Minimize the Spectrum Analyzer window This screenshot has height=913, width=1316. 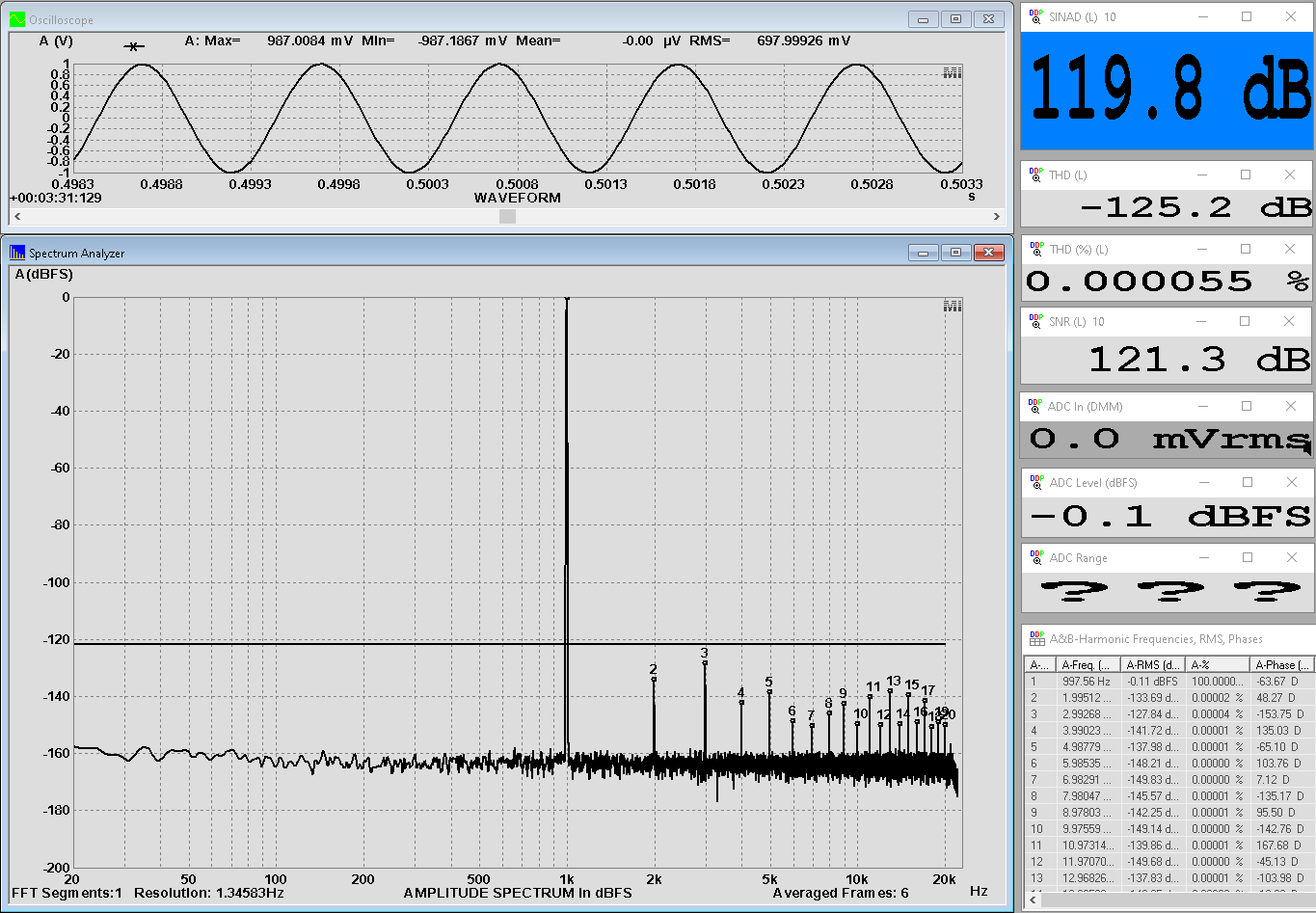coord(923,253)
